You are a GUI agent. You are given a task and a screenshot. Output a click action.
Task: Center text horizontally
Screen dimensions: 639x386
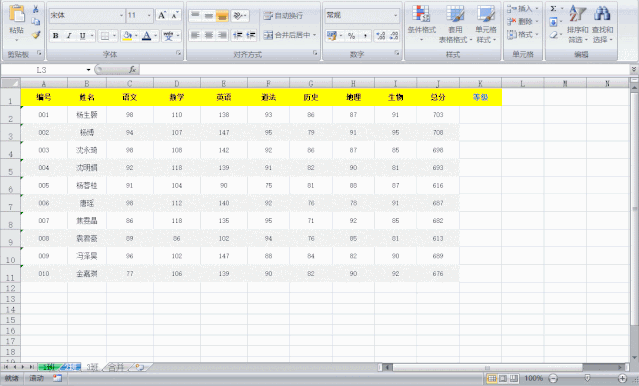[209, 35]
